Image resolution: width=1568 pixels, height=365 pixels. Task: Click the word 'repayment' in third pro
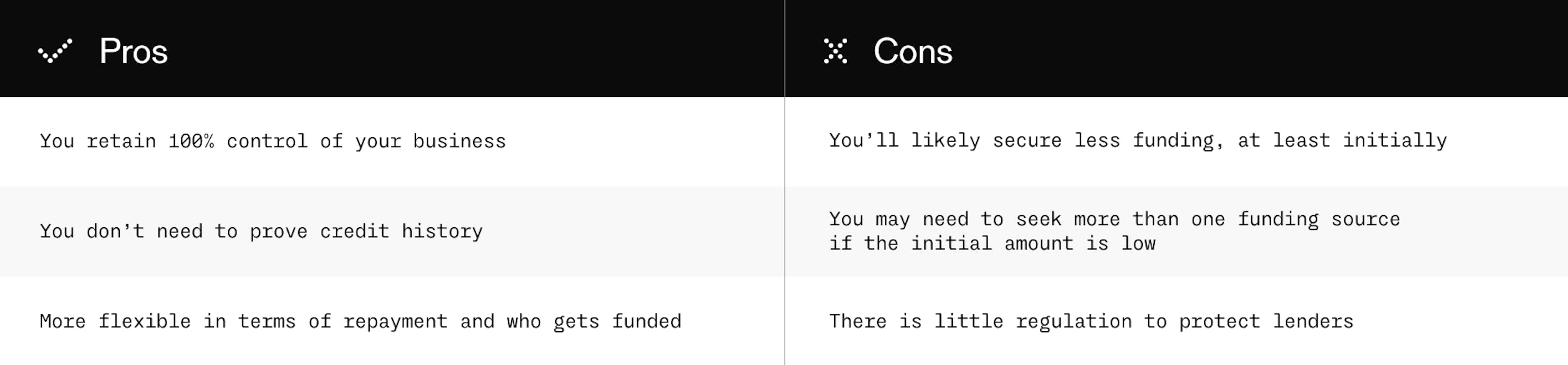click(395, 322)
